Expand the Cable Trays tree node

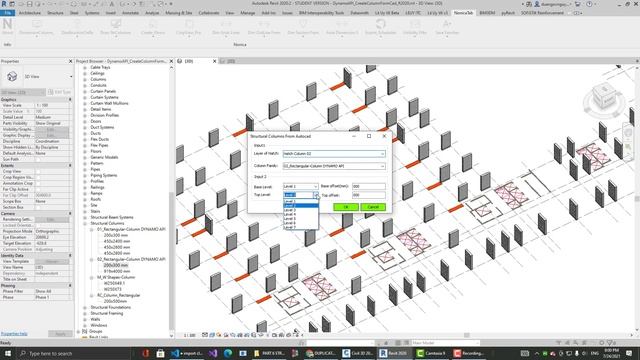[x=85, y=67]
